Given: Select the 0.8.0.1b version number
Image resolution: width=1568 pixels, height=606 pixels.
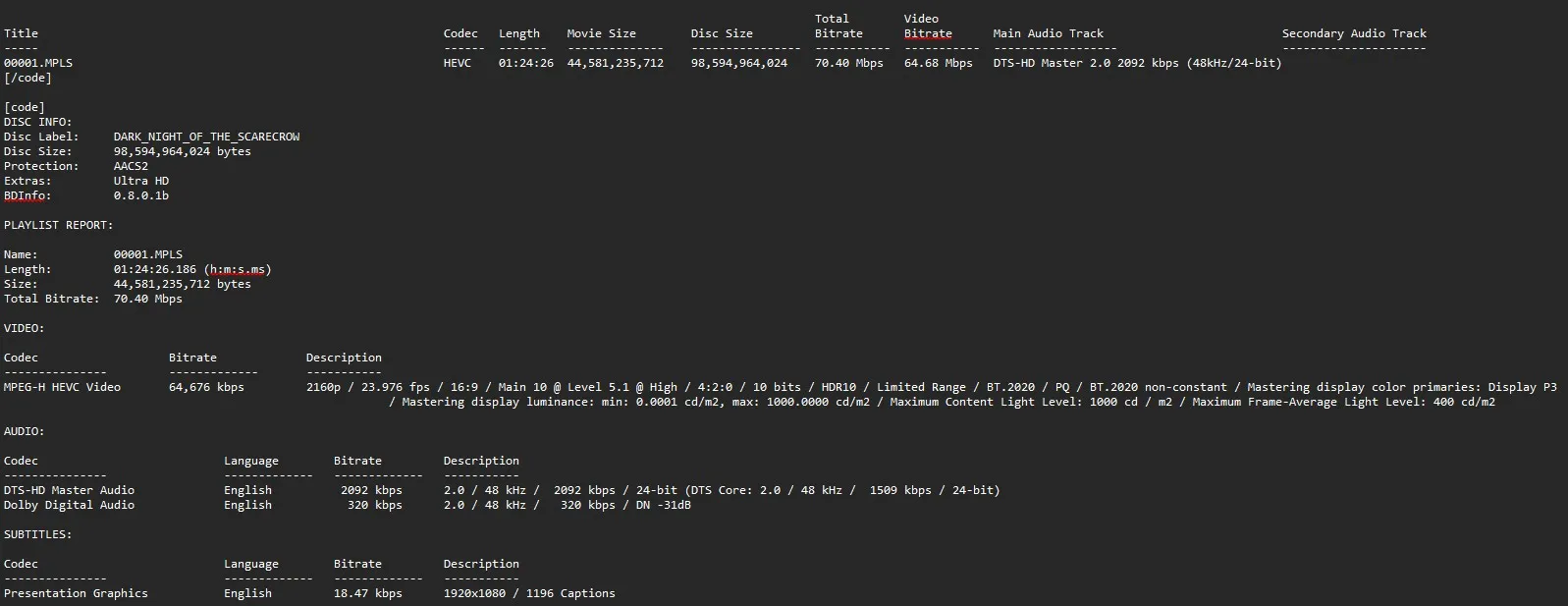Looking at the screenshot, I should click(140, 195).
